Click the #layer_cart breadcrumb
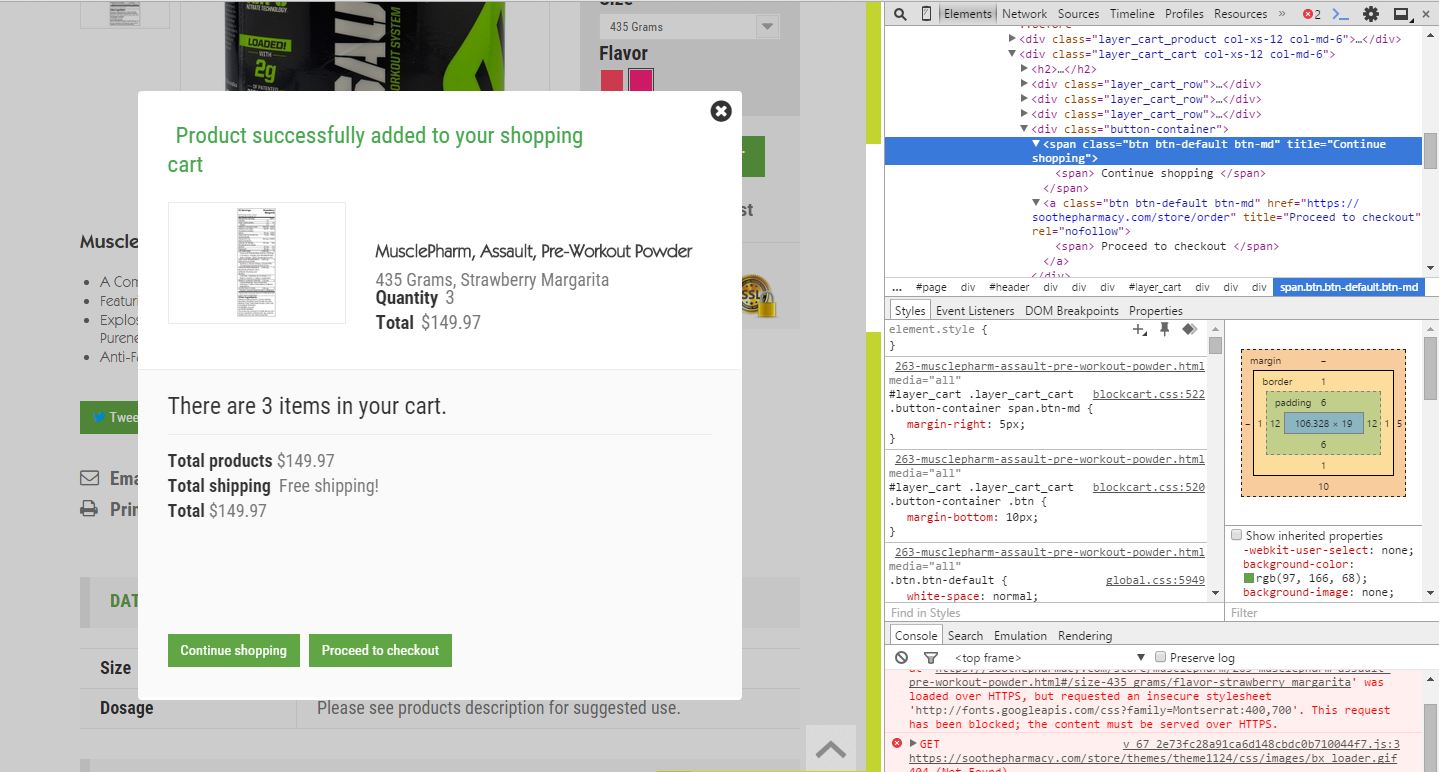1439x772 pixels. point(1155,287)
